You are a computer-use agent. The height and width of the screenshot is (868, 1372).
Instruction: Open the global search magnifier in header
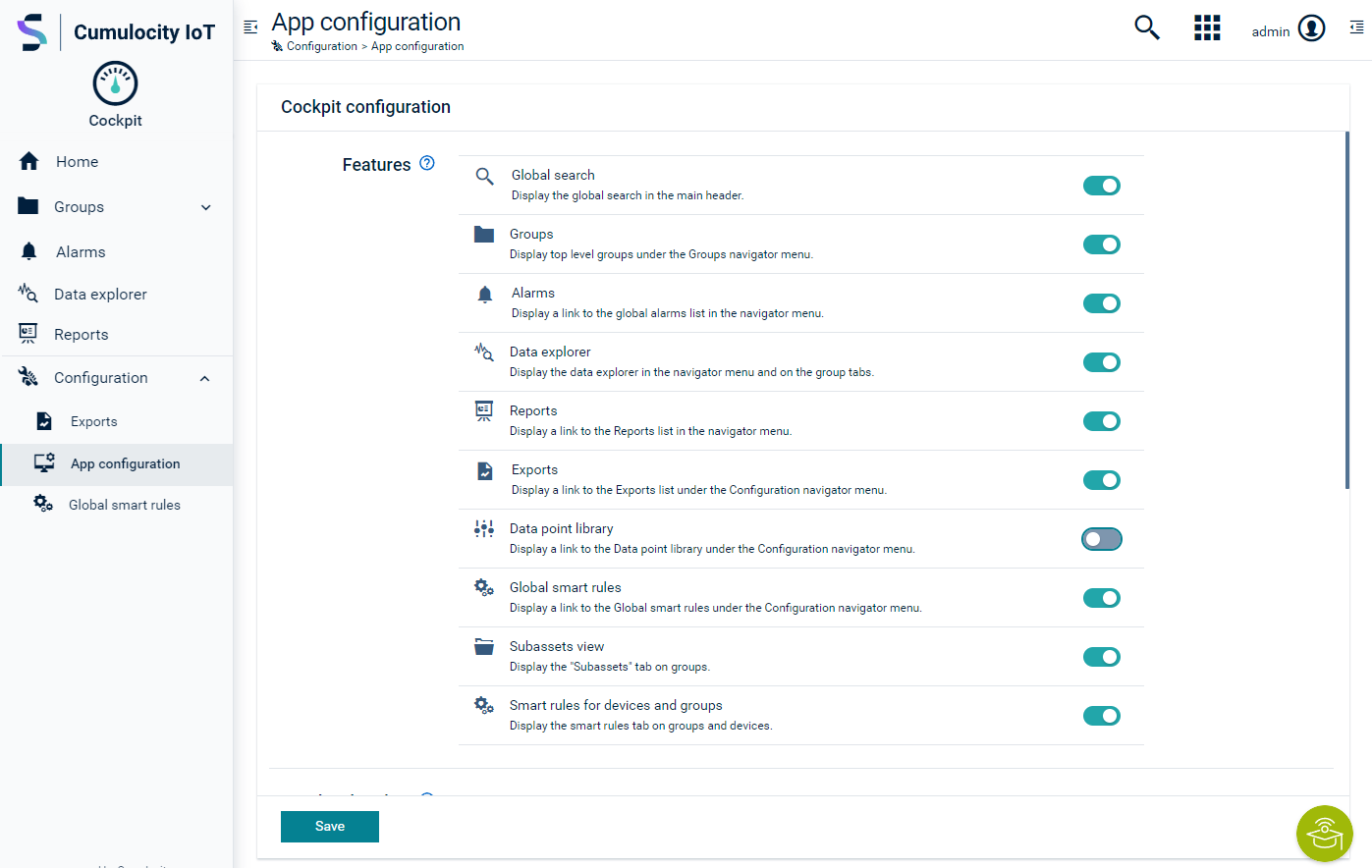coord(1147,27)
